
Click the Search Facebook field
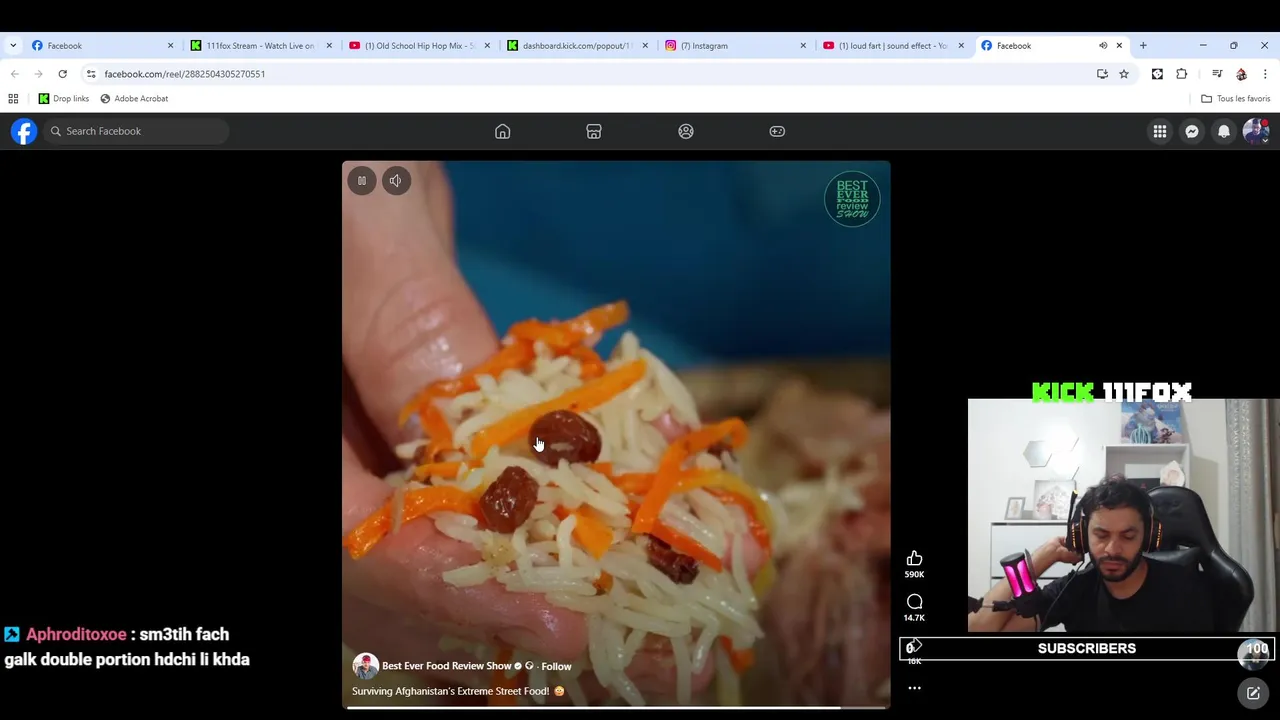[138, 131]
